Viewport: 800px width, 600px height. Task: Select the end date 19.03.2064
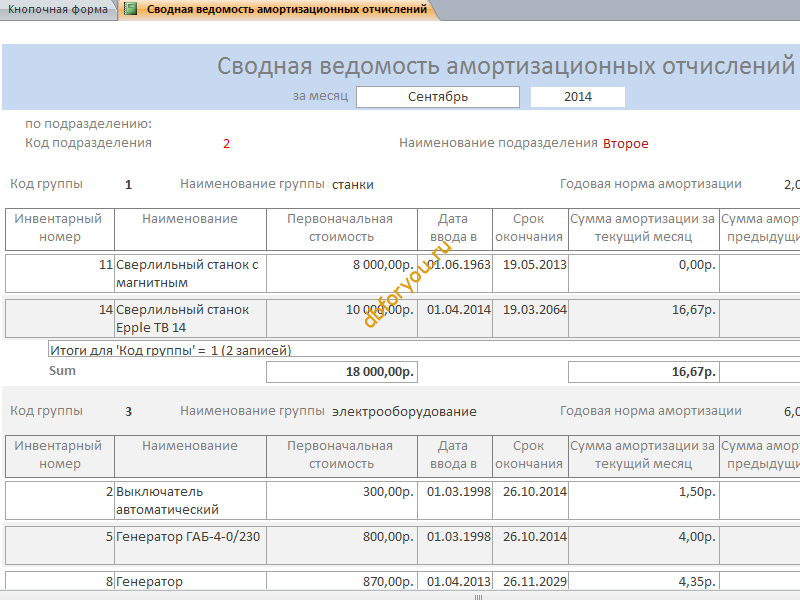[x=534, y=310]
